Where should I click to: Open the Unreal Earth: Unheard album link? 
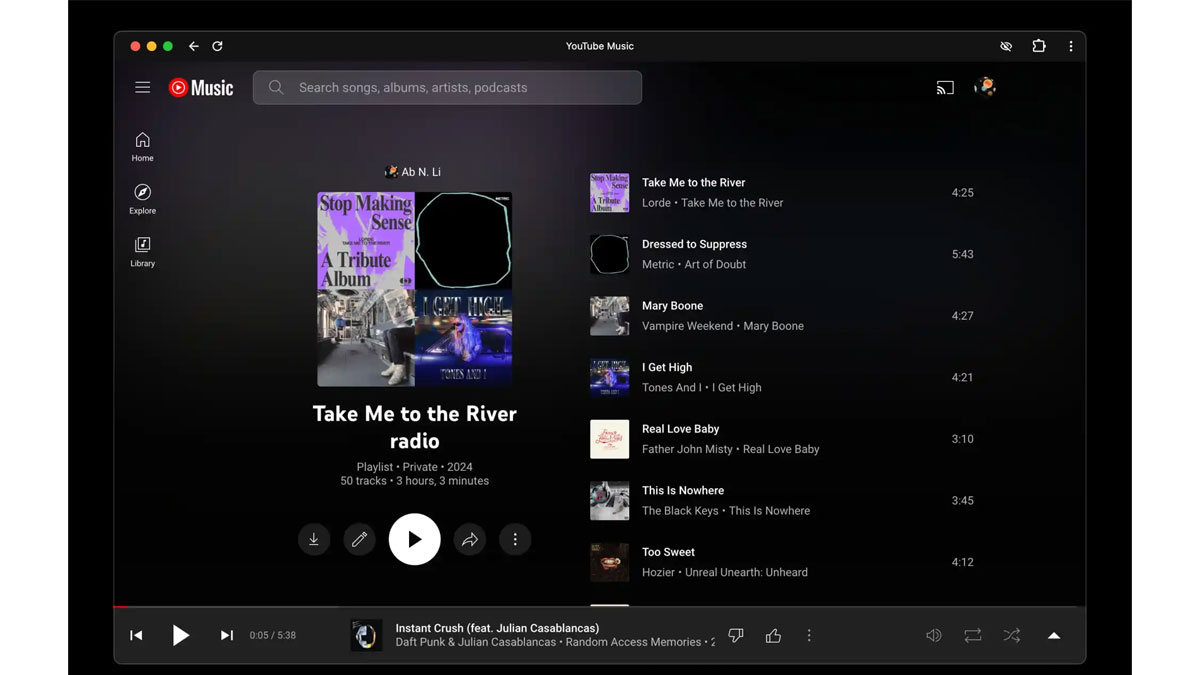pos(746,573)
